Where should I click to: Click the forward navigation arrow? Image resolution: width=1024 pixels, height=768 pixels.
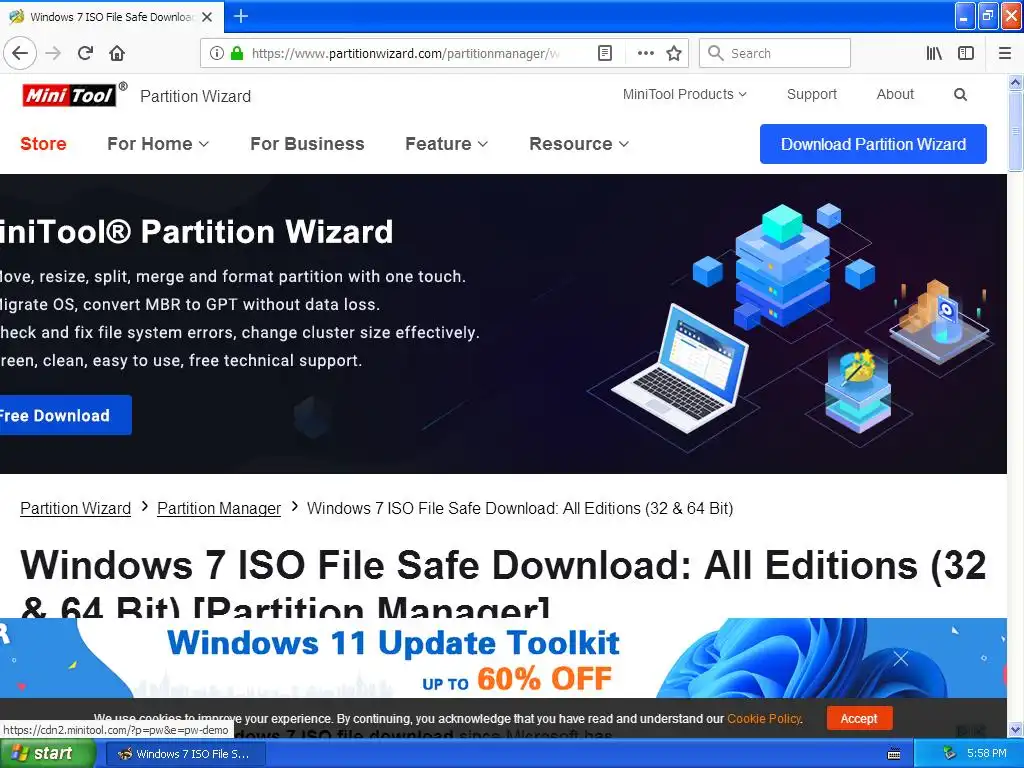54,53
